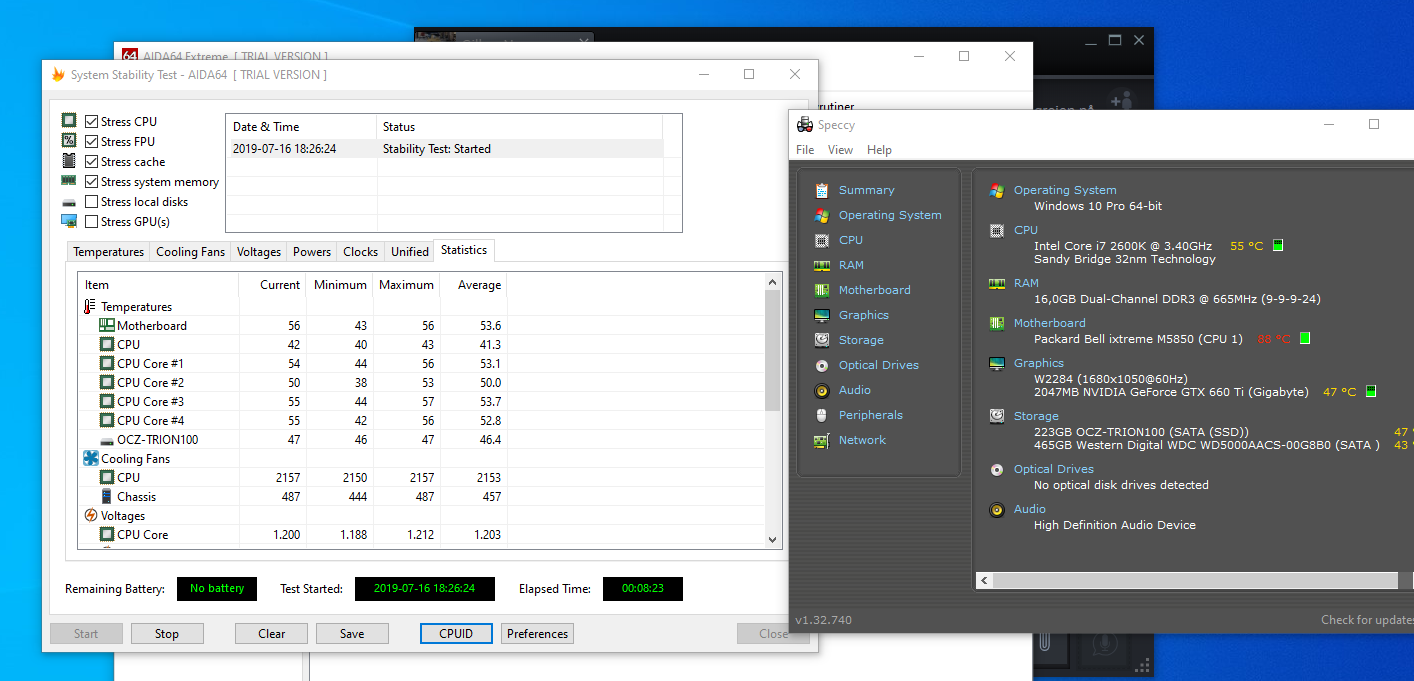This screenshot has width=1414, height=681.
Task: Click the Temperatures thermometer icon in Statistics
Action: pos(90,307)
